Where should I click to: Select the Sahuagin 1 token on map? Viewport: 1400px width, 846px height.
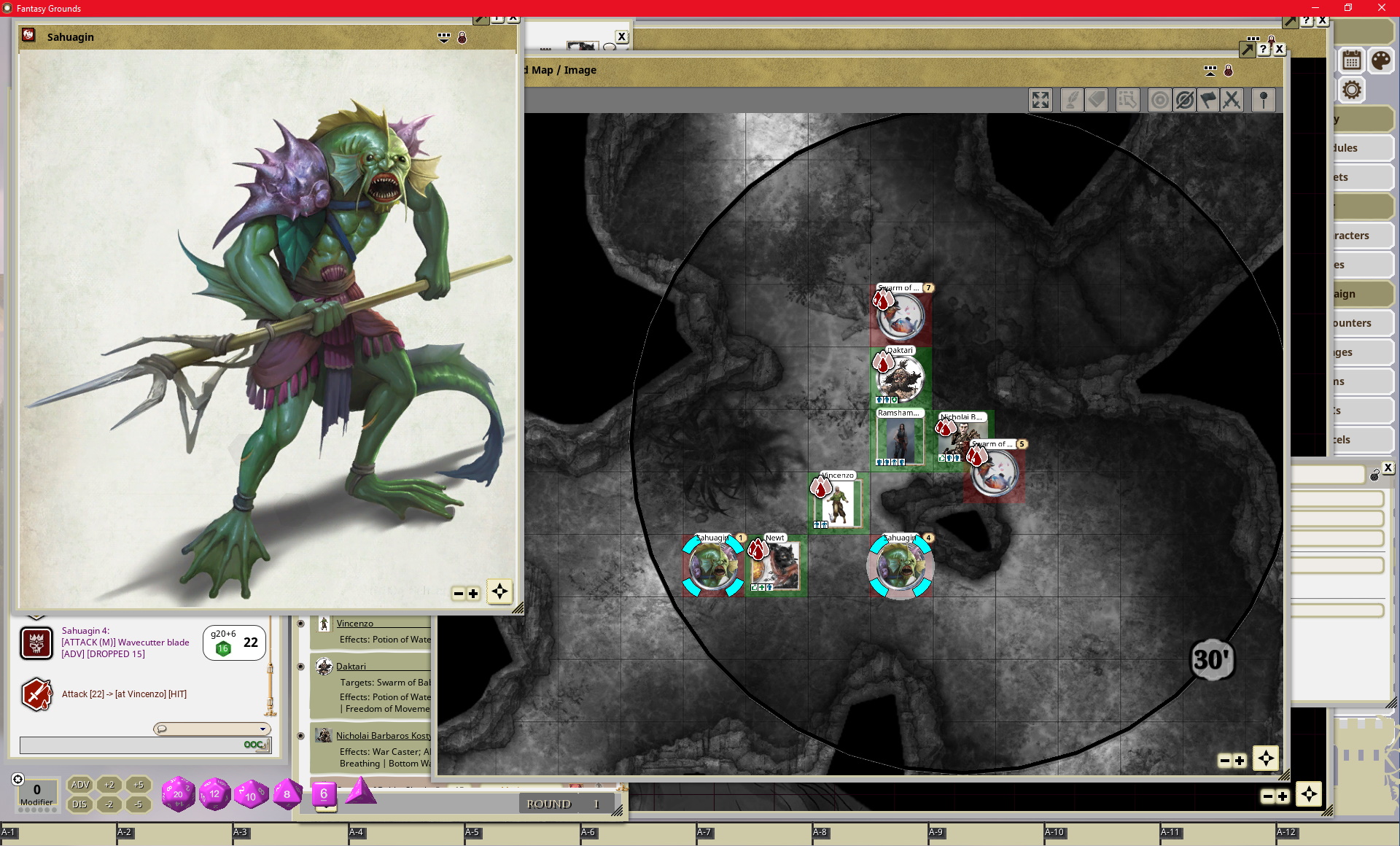(x=712, y=566)
